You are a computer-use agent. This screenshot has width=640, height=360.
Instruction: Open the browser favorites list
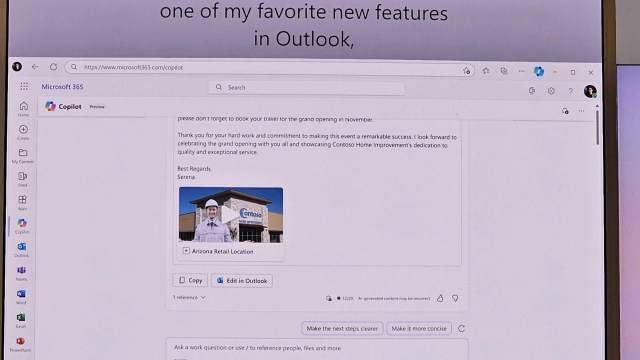coord(486,71)
